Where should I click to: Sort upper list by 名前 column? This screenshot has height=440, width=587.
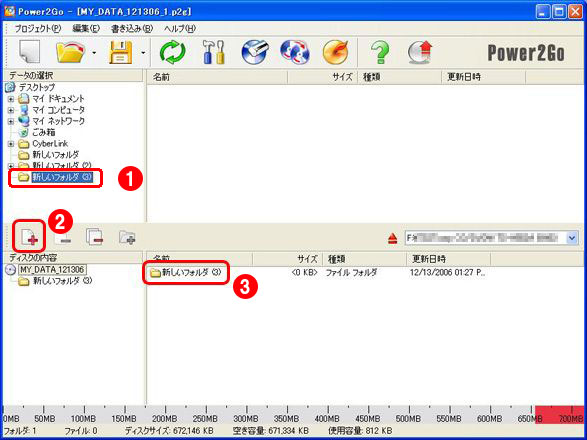(217, 77)
